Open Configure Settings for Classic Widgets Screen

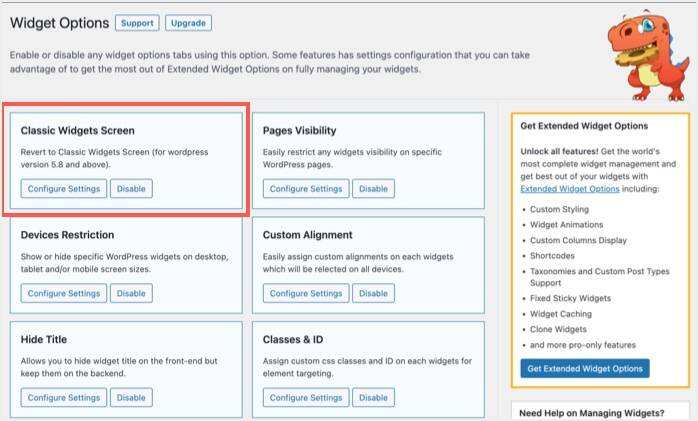(64, 189)
